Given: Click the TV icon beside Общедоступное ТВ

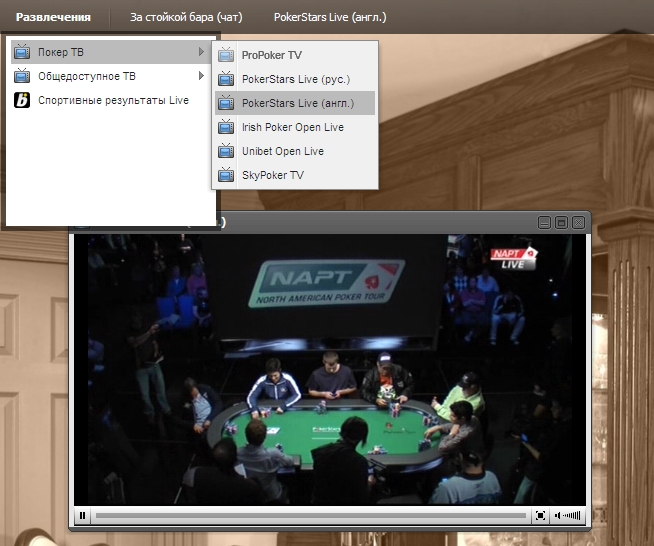Looking at the screenshot, I should pyautogui.click(x=22, y=76).
